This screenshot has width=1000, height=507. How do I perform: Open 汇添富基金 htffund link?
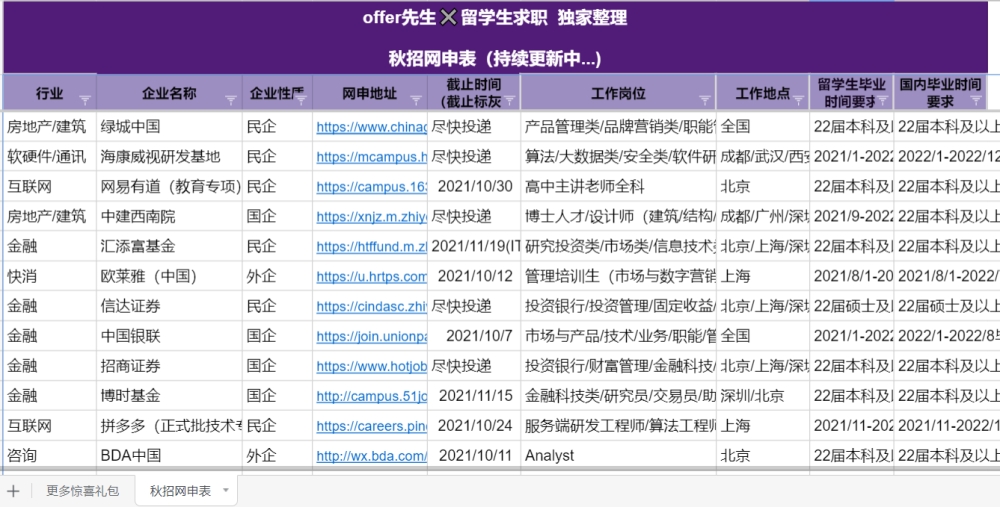coord(371,247)
